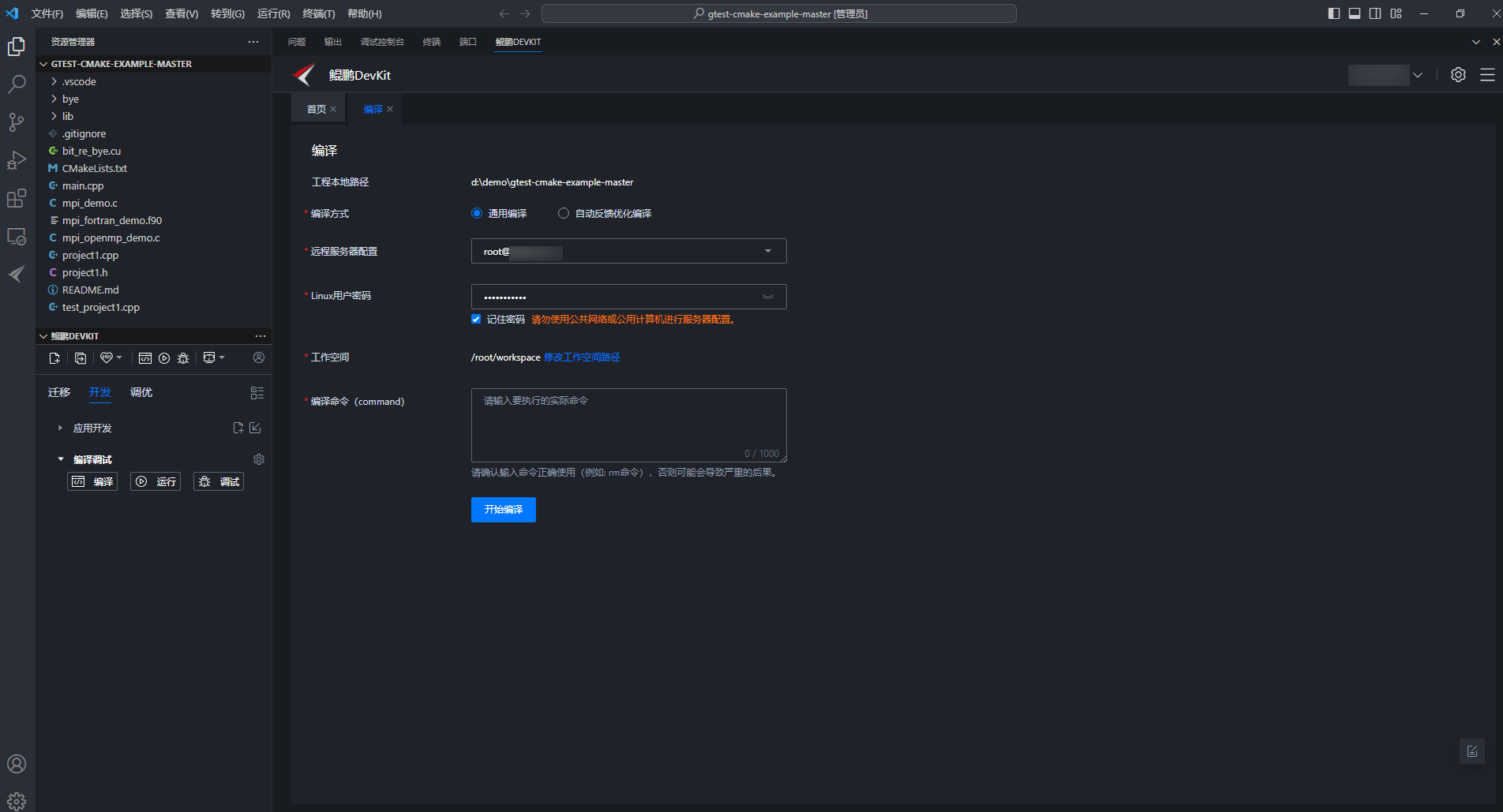1503x812 pixels.
Task: Open the Explorer view in activity bar
Action: (17, 47)
